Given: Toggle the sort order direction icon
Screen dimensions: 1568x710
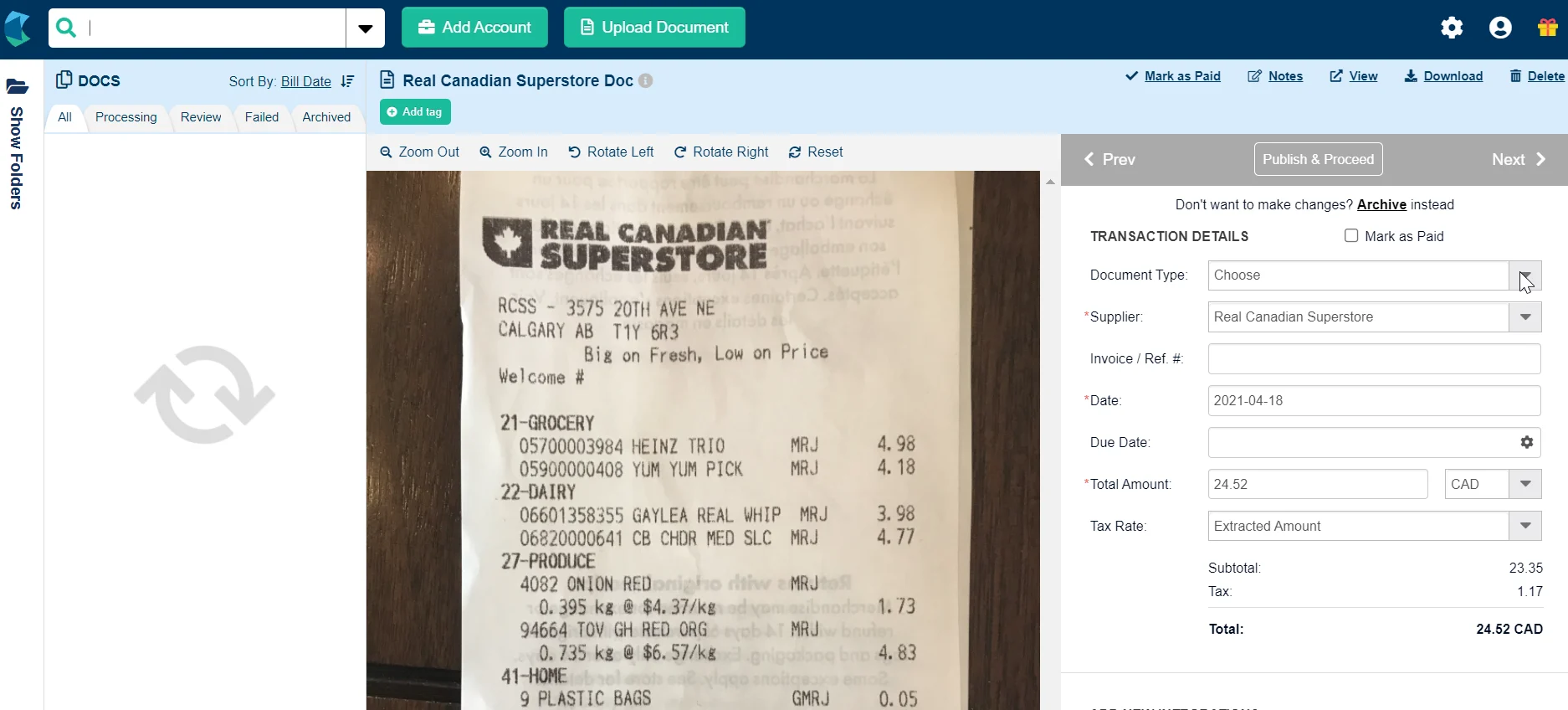Looking at the screenshot, I should [x=348, y=81].
